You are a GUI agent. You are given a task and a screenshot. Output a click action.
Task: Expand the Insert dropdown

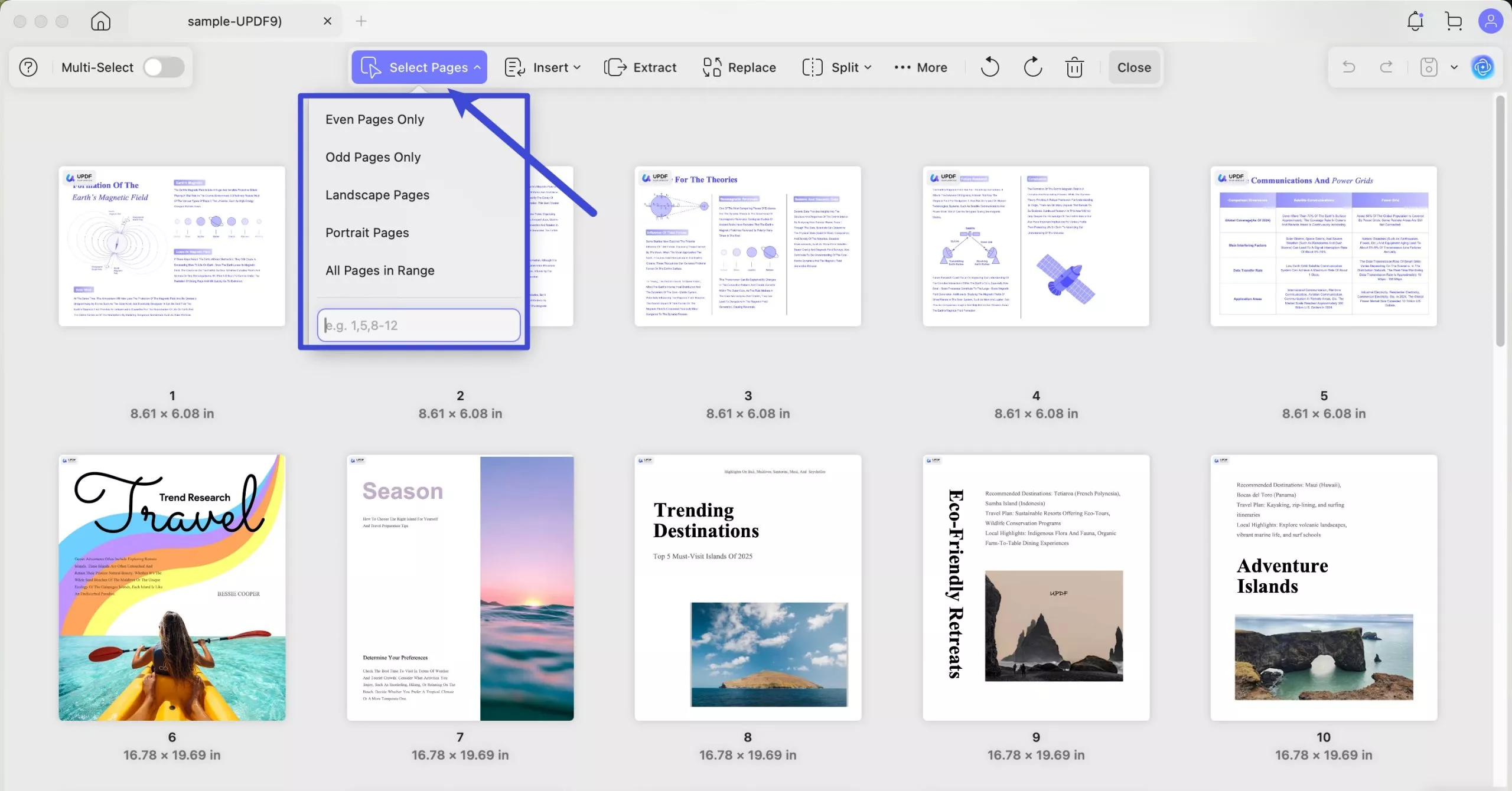(543, 67)
